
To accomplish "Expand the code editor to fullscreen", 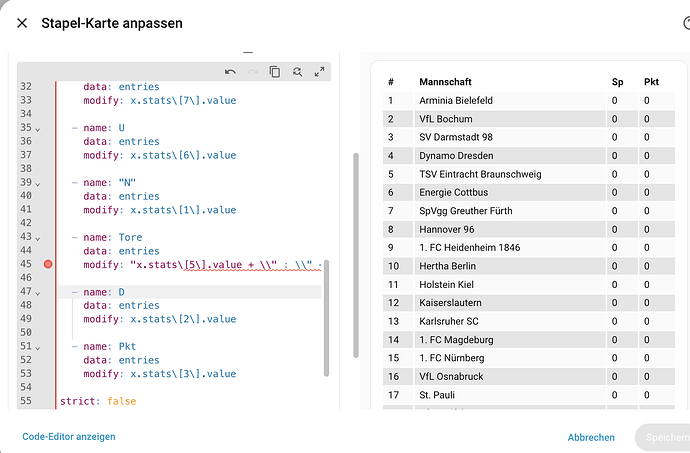I will point(319,72).
